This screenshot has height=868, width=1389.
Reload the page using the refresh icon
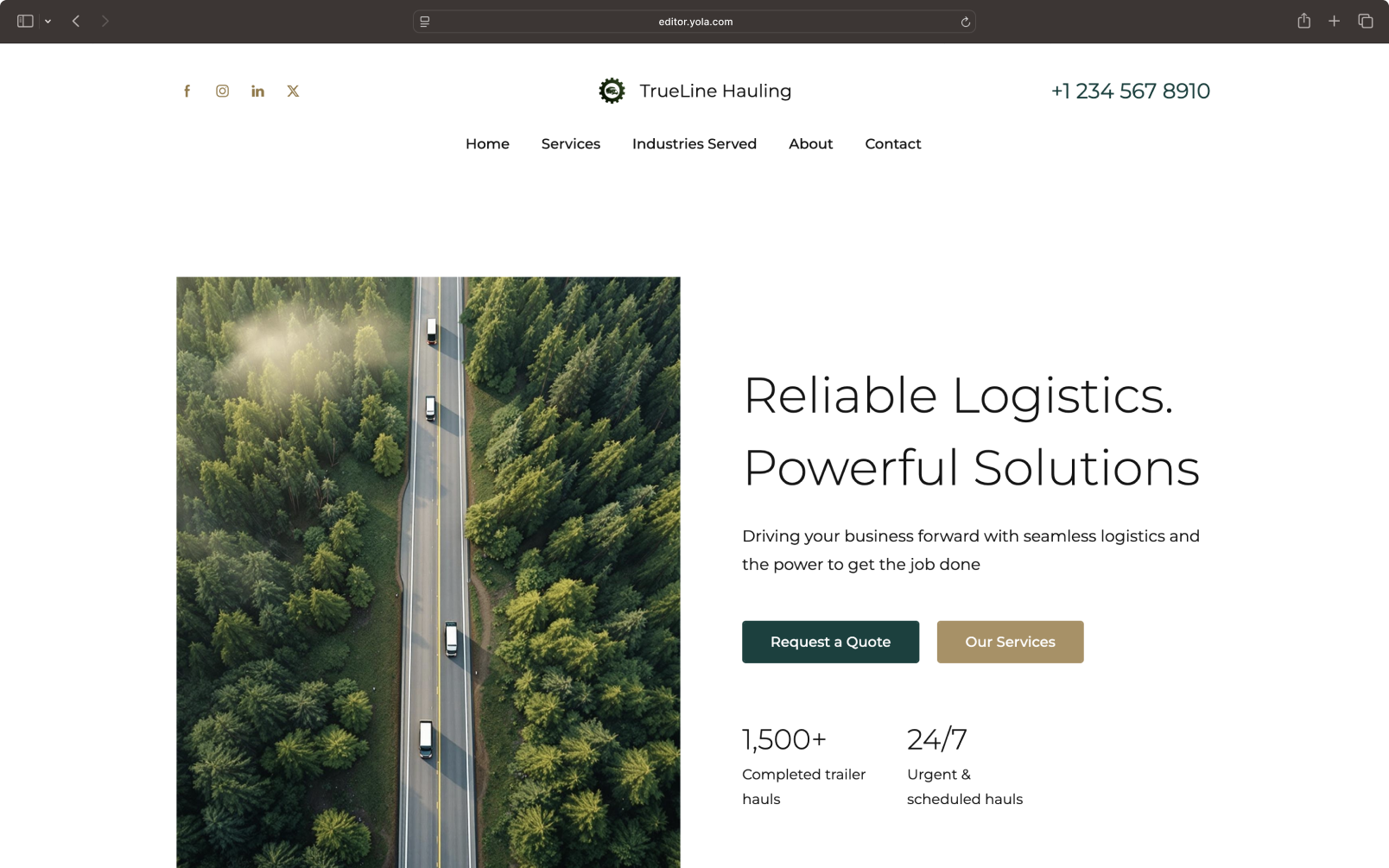coord(965,22)
